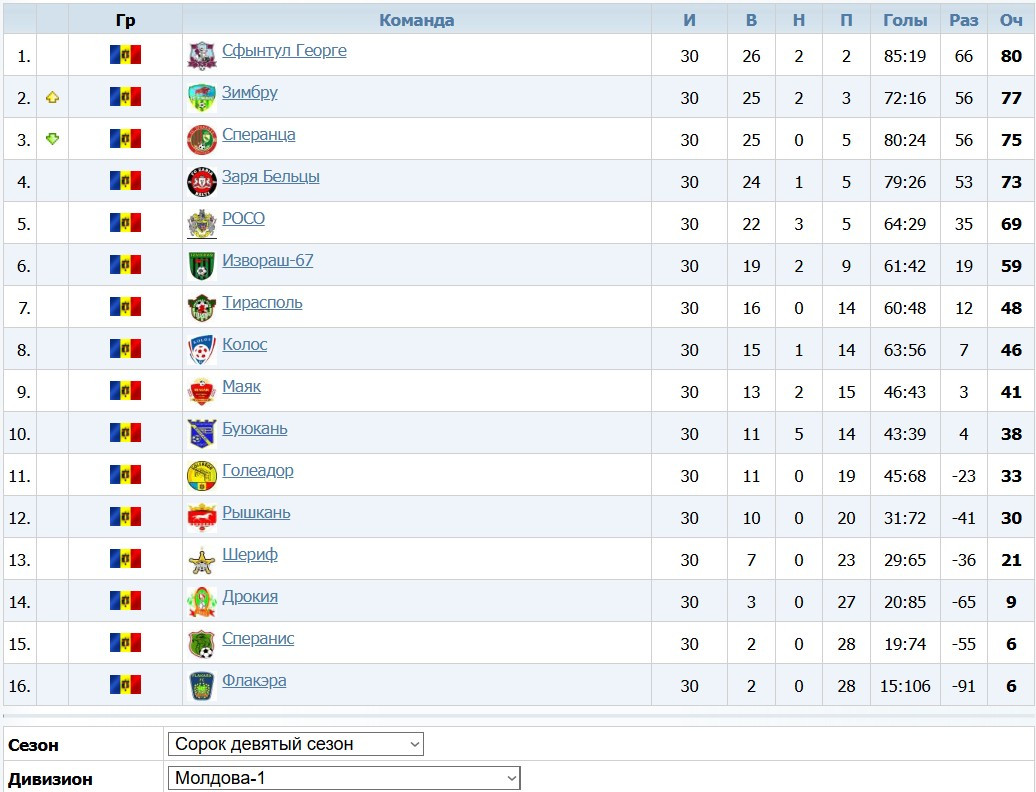
Task: Click the Оч points column header
Action: tap(1011, 20)
